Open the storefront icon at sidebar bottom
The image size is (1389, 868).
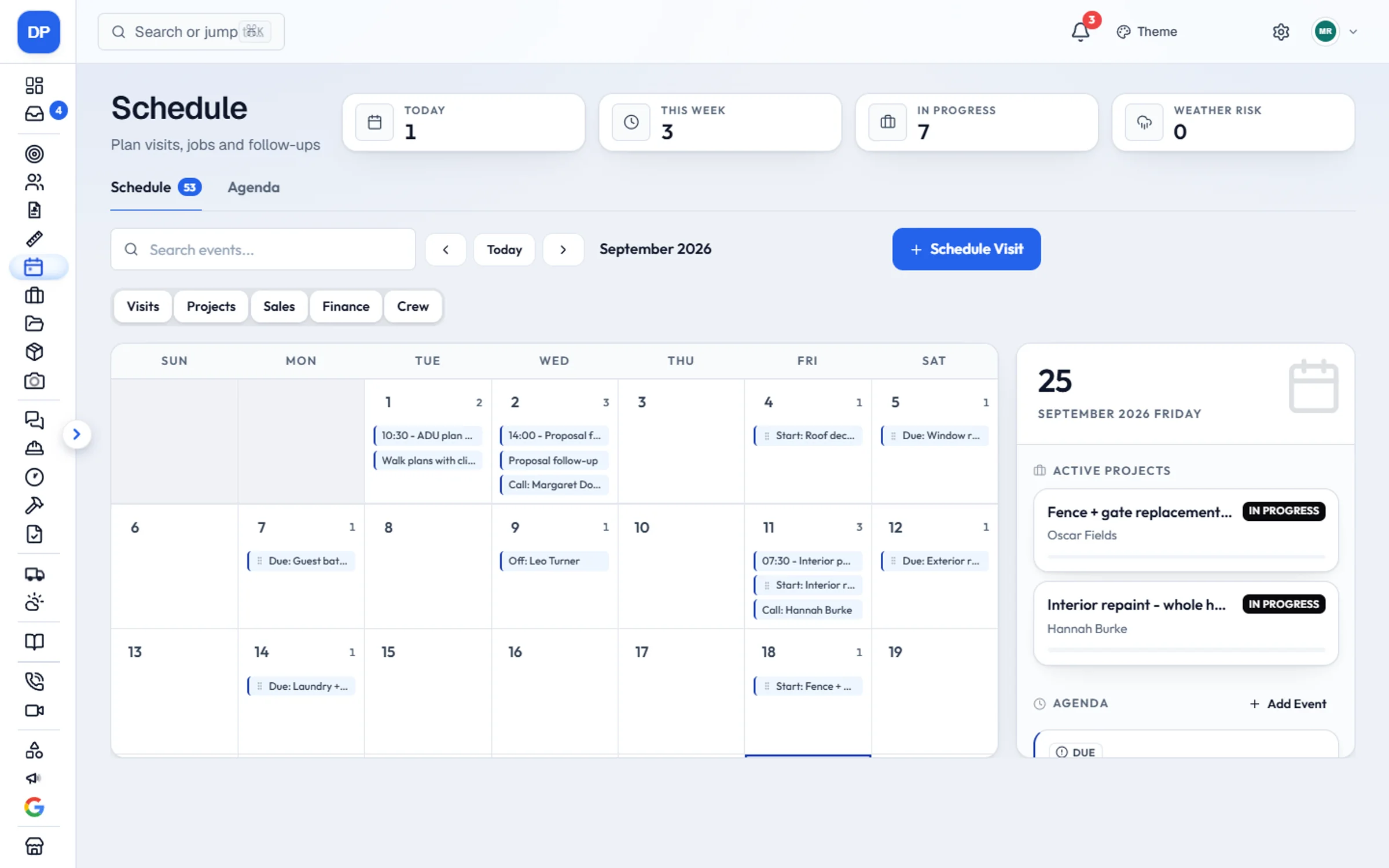(35, 846)
